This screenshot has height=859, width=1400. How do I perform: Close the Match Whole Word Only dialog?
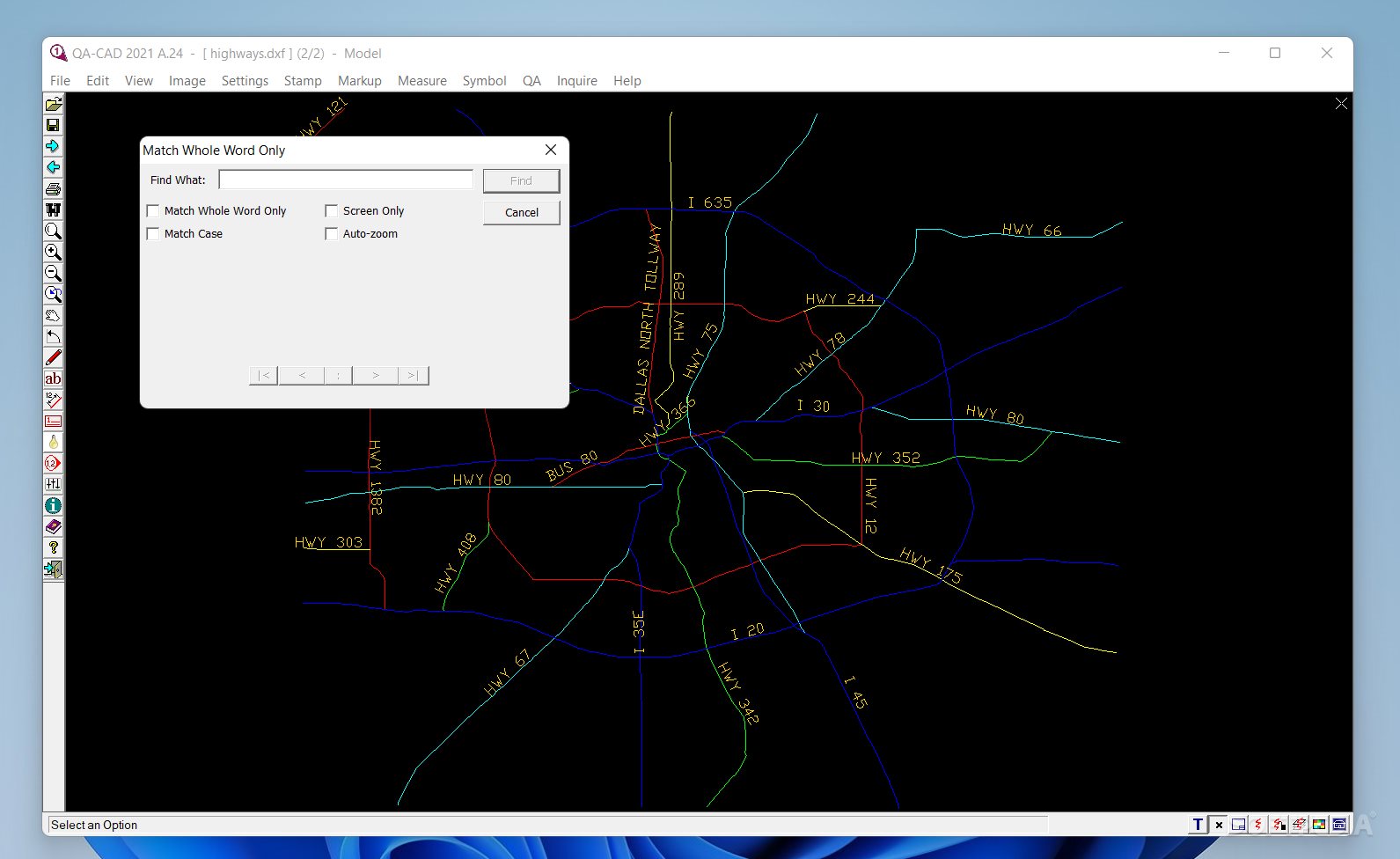click(551, 150)
